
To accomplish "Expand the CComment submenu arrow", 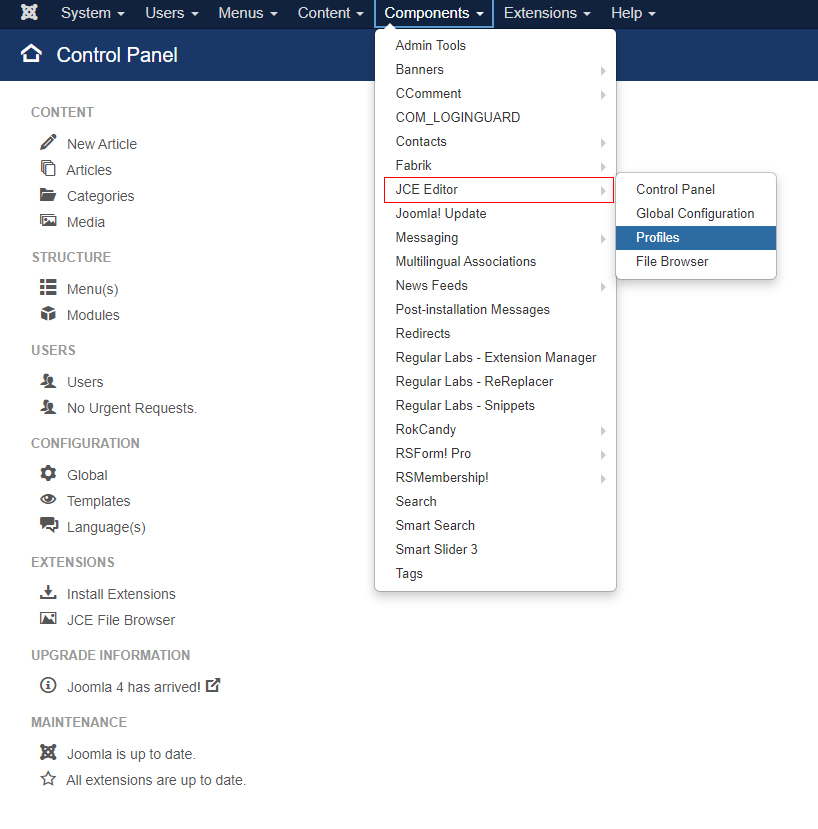I will 603,95.
